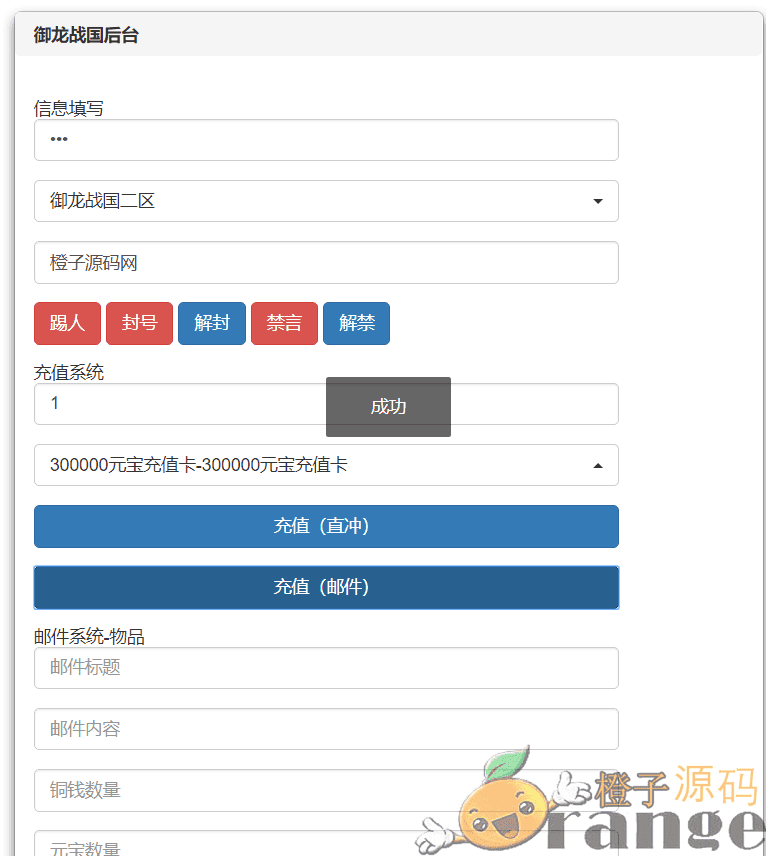Viewport: 766px width, 856px height.
Task: Click the password field under 信息填写
Action: click(326, 140)
